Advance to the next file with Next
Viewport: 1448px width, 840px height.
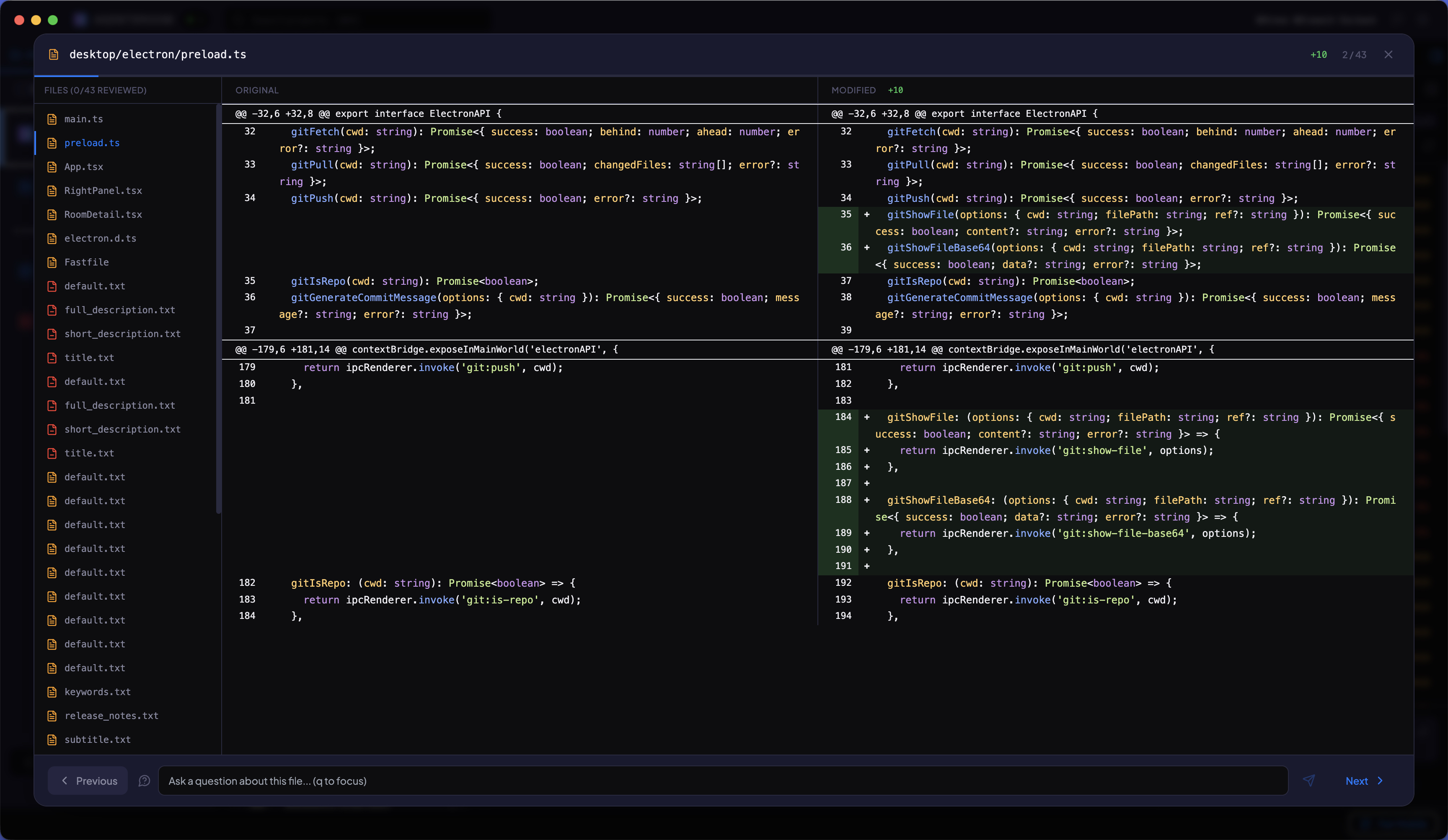pos(1363,780)
